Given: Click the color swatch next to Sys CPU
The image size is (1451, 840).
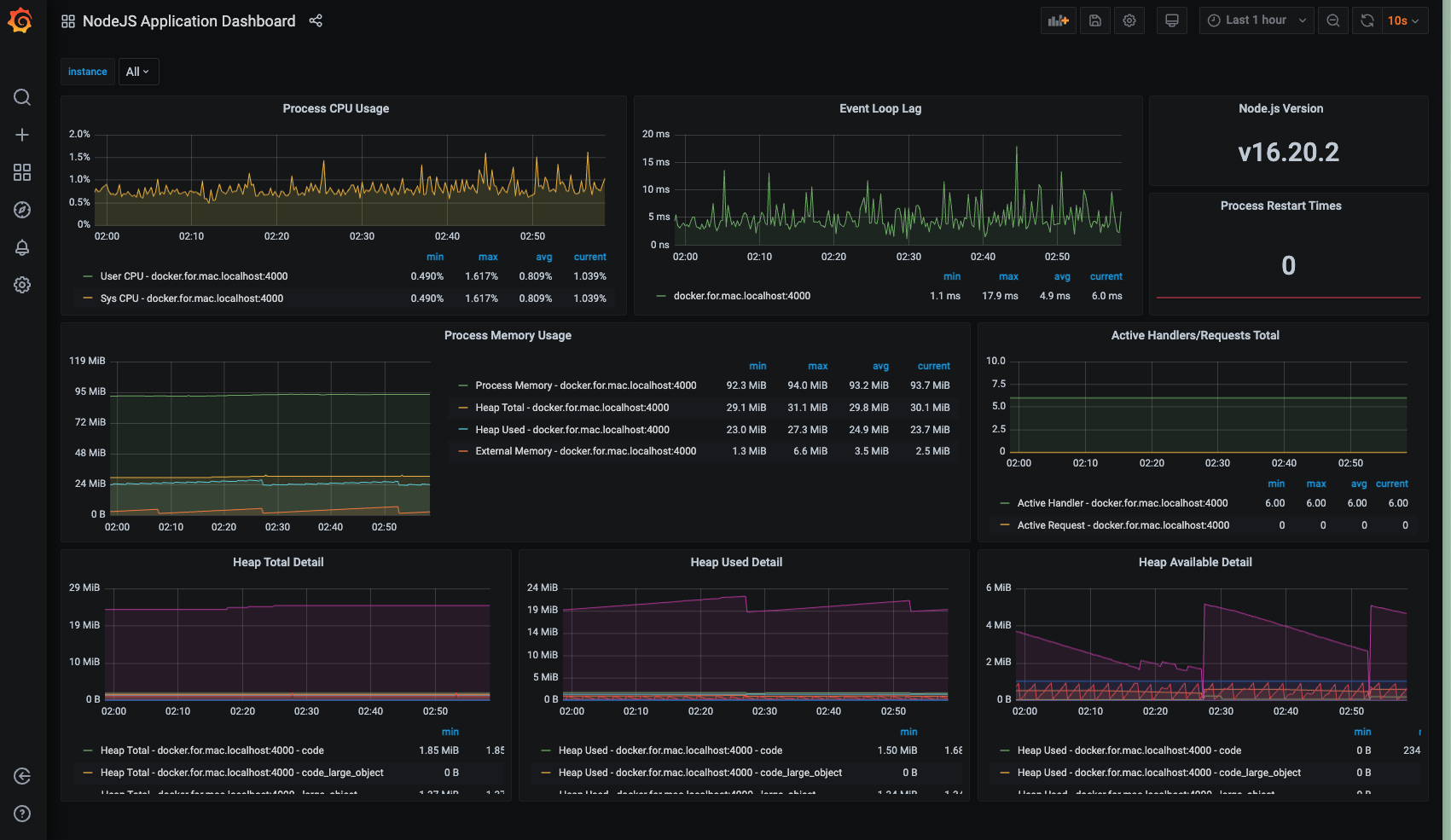Looking at the screenshot, I should click(87, 298).
